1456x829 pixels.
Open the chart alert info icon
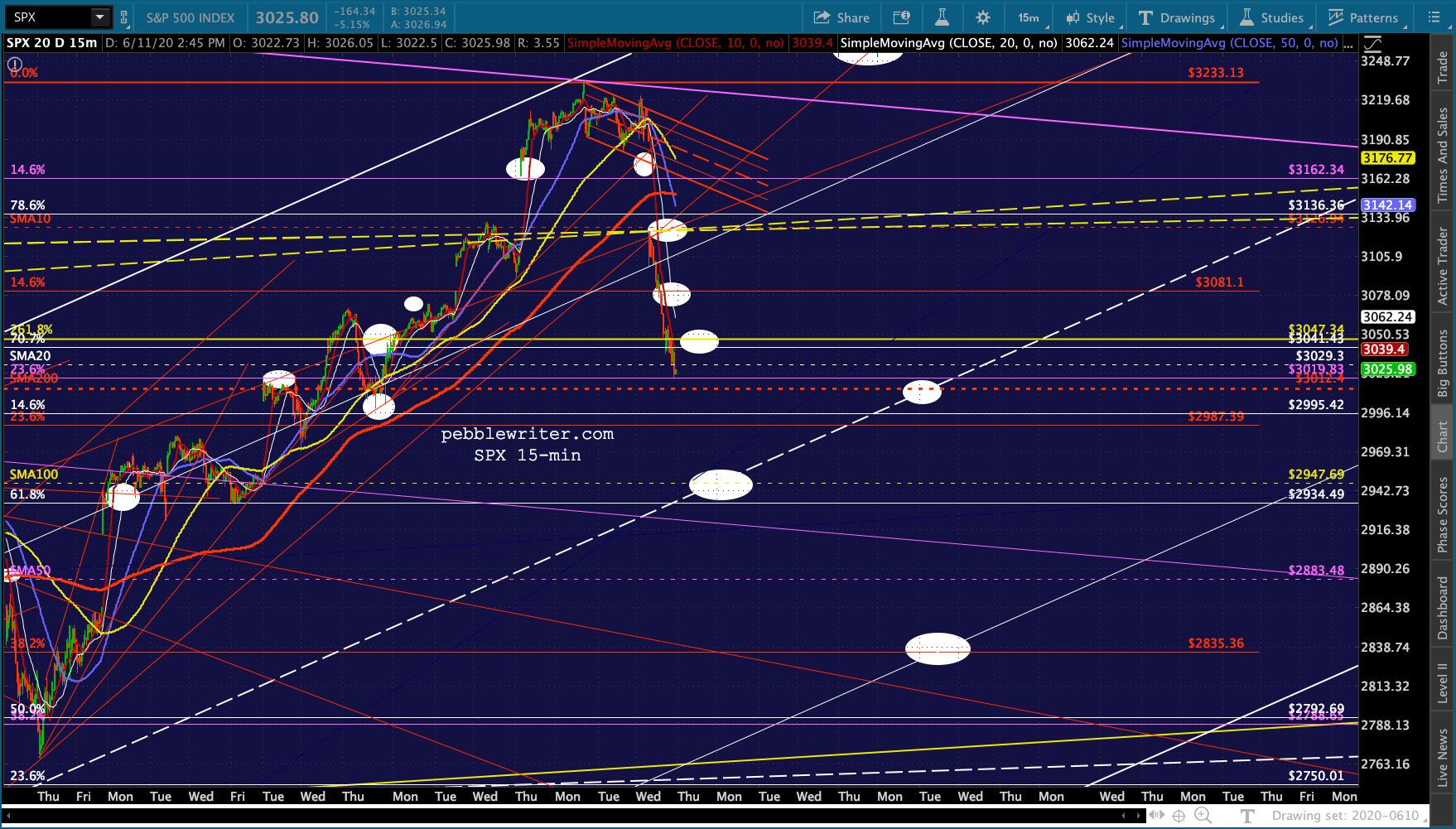point(902,17)
